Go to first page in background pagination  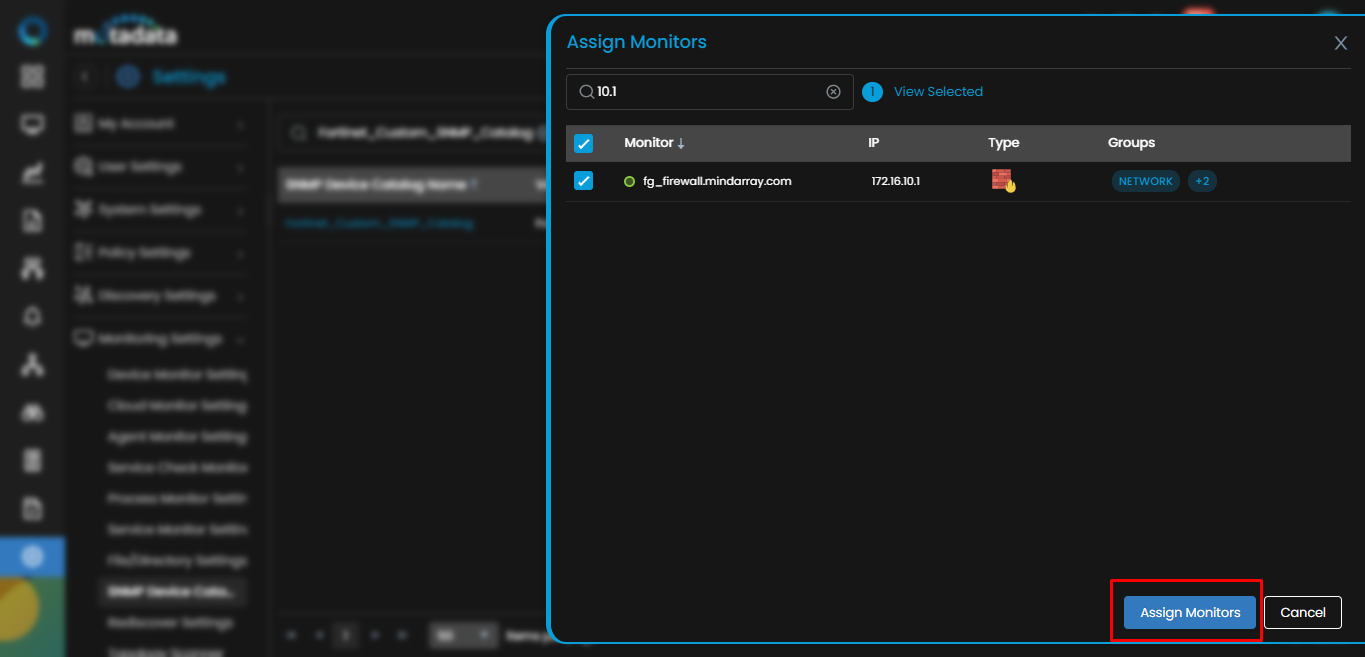point(292,635)
